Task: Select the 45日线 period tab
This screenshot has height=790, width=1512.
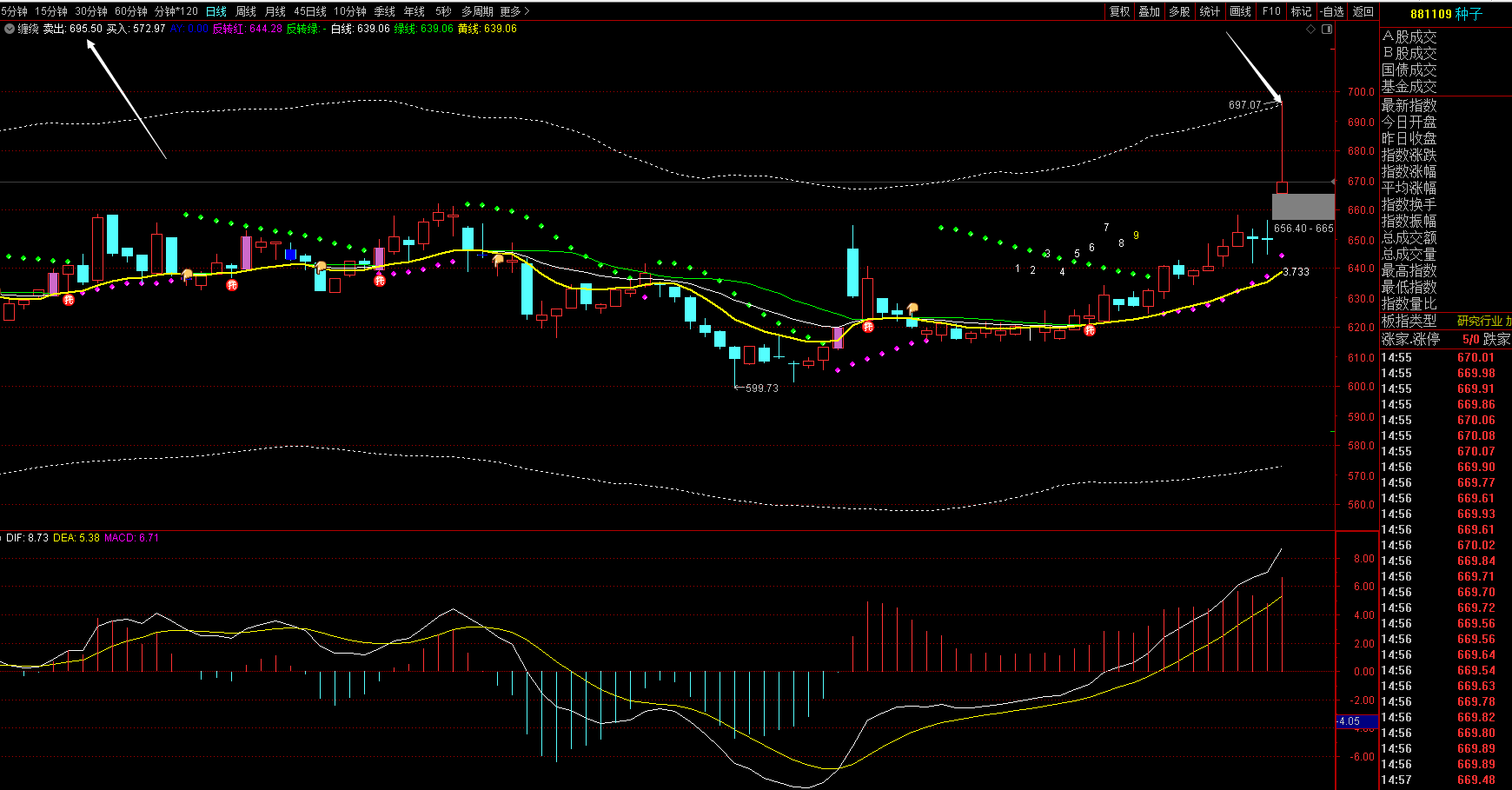Action: (309, 11)
